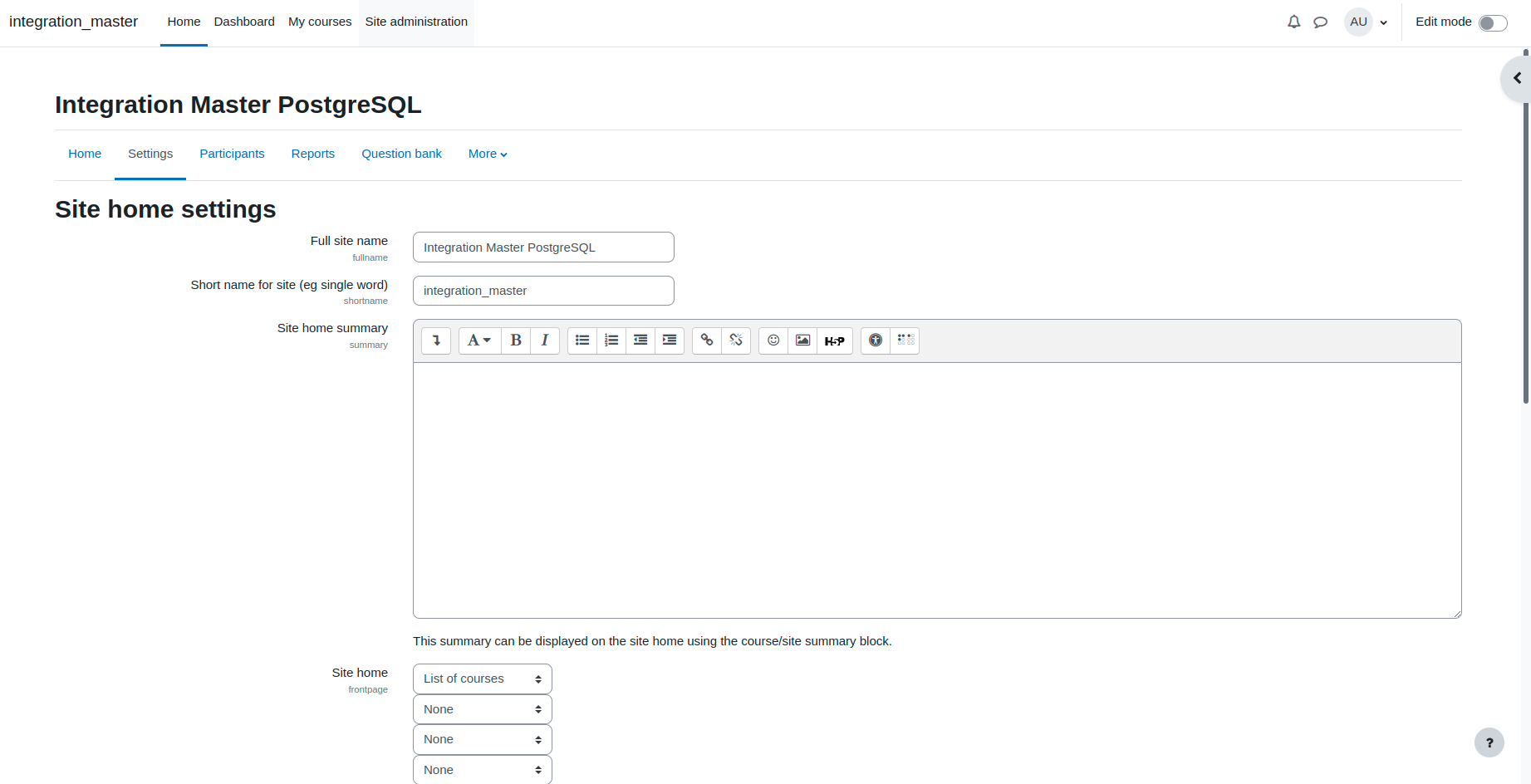The width and height of the screenshot is (1531, 784).
Task: Click the page vertical scrollbar
Action: 1526,228
